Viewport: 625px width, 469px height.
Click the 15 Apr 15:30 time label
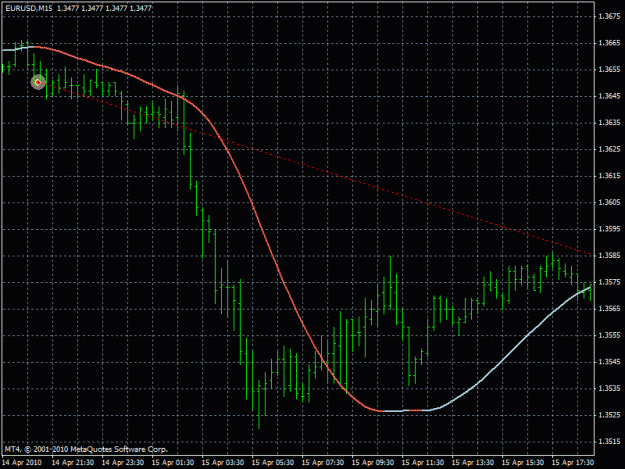523,463
